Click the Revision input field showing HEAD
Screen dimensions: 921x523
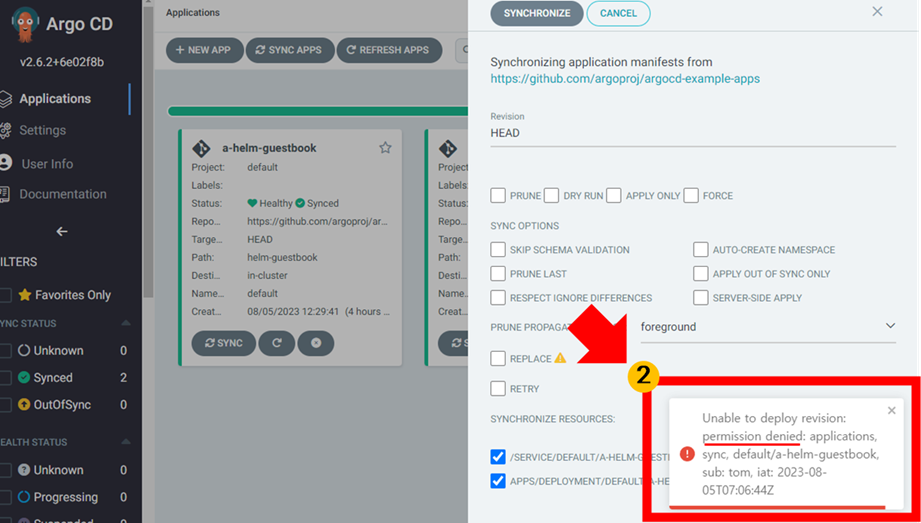click(x=693, y=133)
